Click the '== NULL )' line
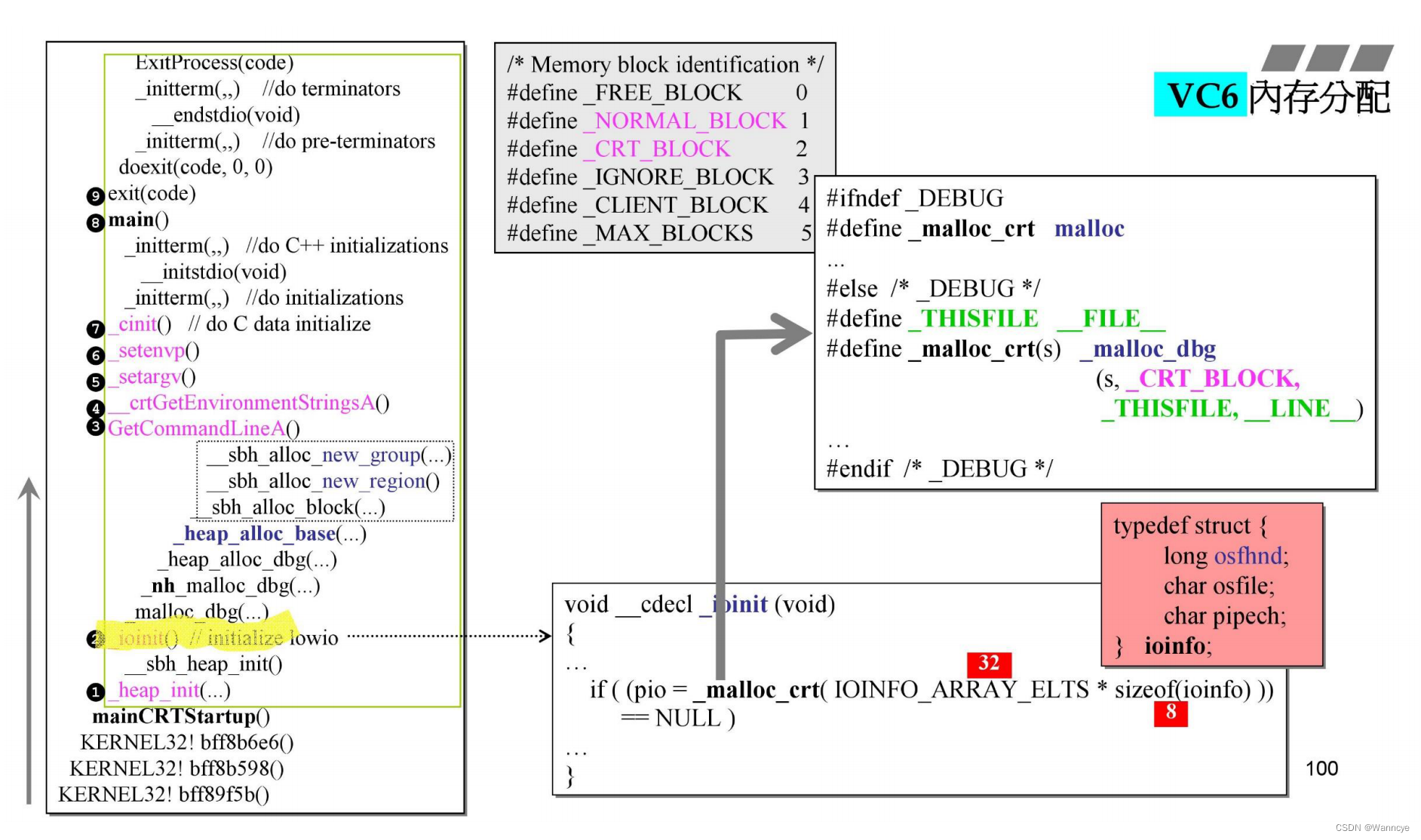The height and width of the screenshot is (840, 1421). [x=678, y=719]
